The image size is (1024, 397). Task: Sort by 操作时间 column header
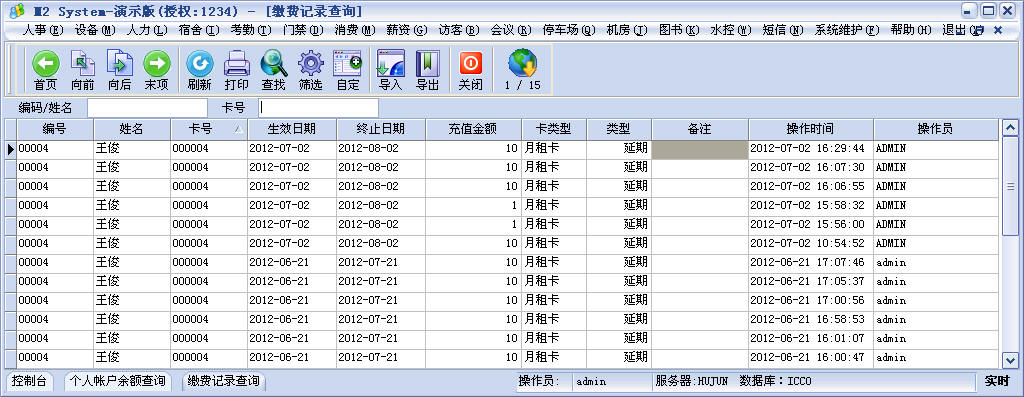click(x=811, y=129)
